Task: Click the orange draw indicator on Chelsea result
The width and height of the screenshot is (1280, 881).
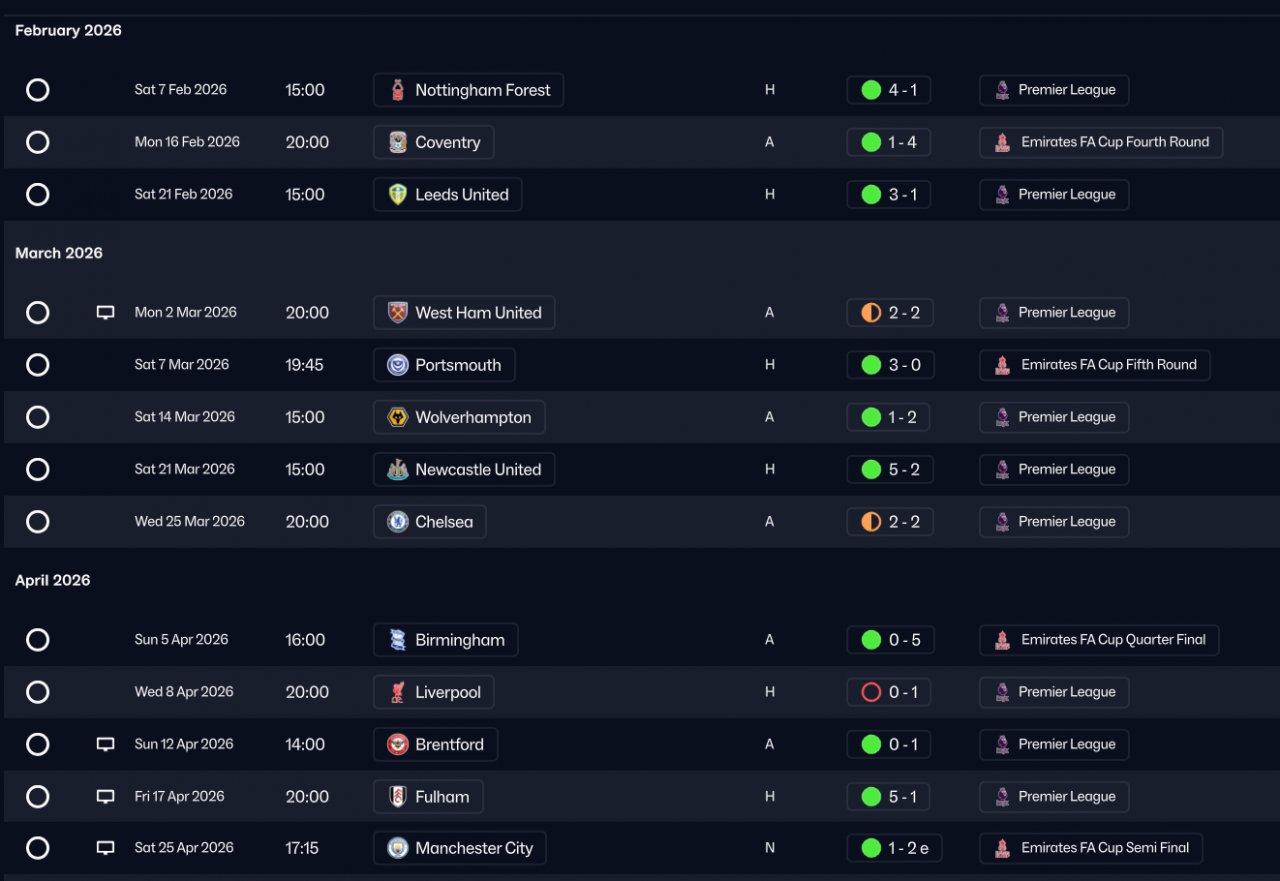Action: coord(871,522)
